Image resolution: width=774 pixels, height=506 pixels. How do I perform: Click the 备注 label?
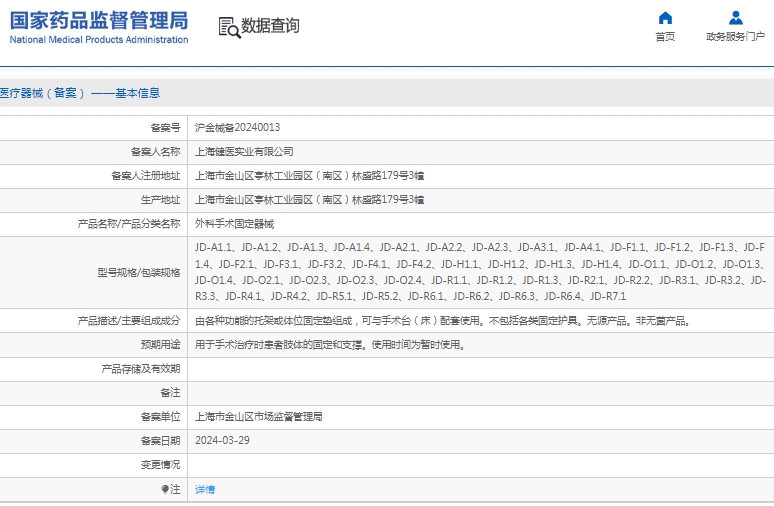(170, 393)
